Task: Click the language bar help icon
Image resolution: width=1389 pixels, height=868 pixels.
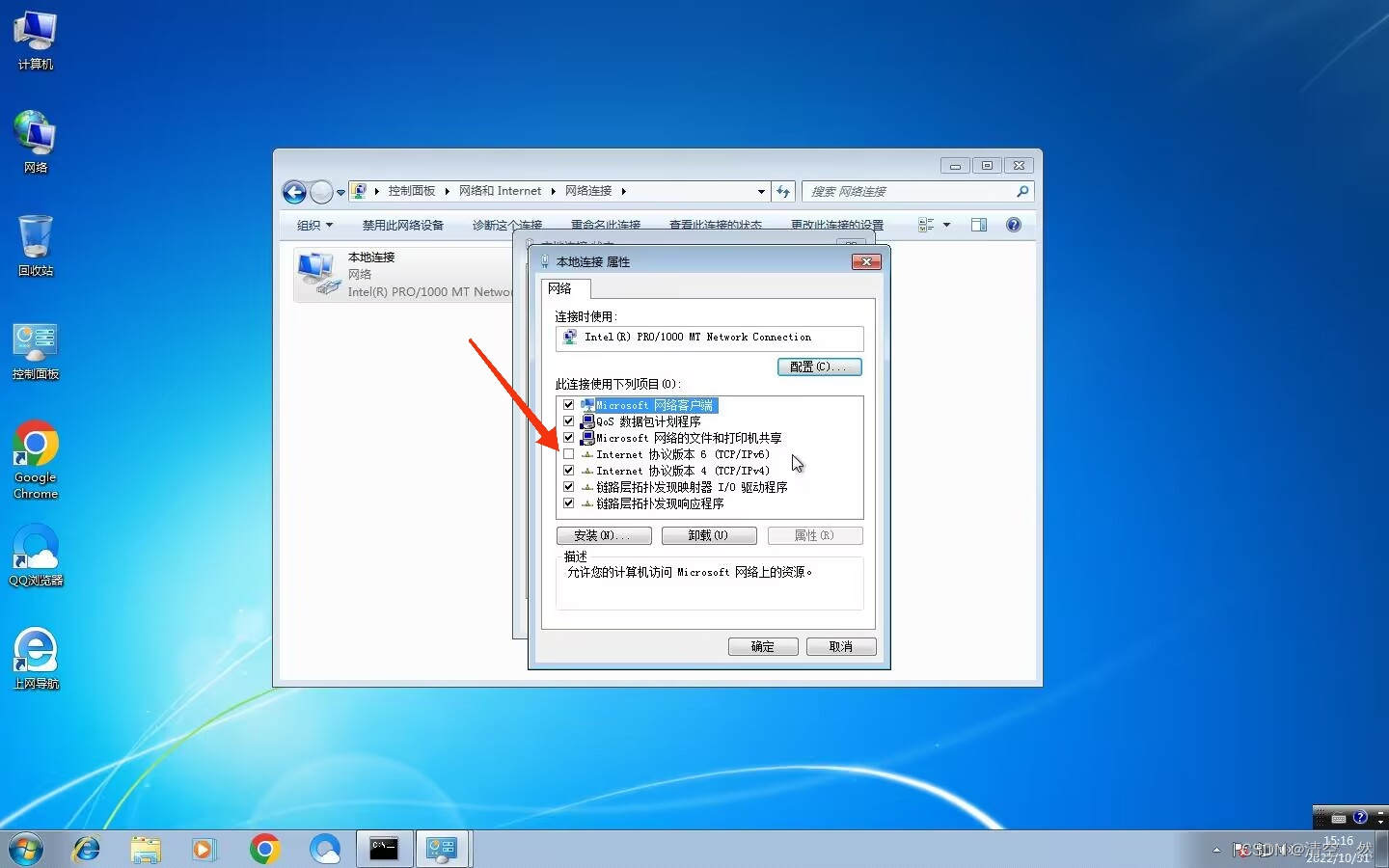Action: 1360,817
